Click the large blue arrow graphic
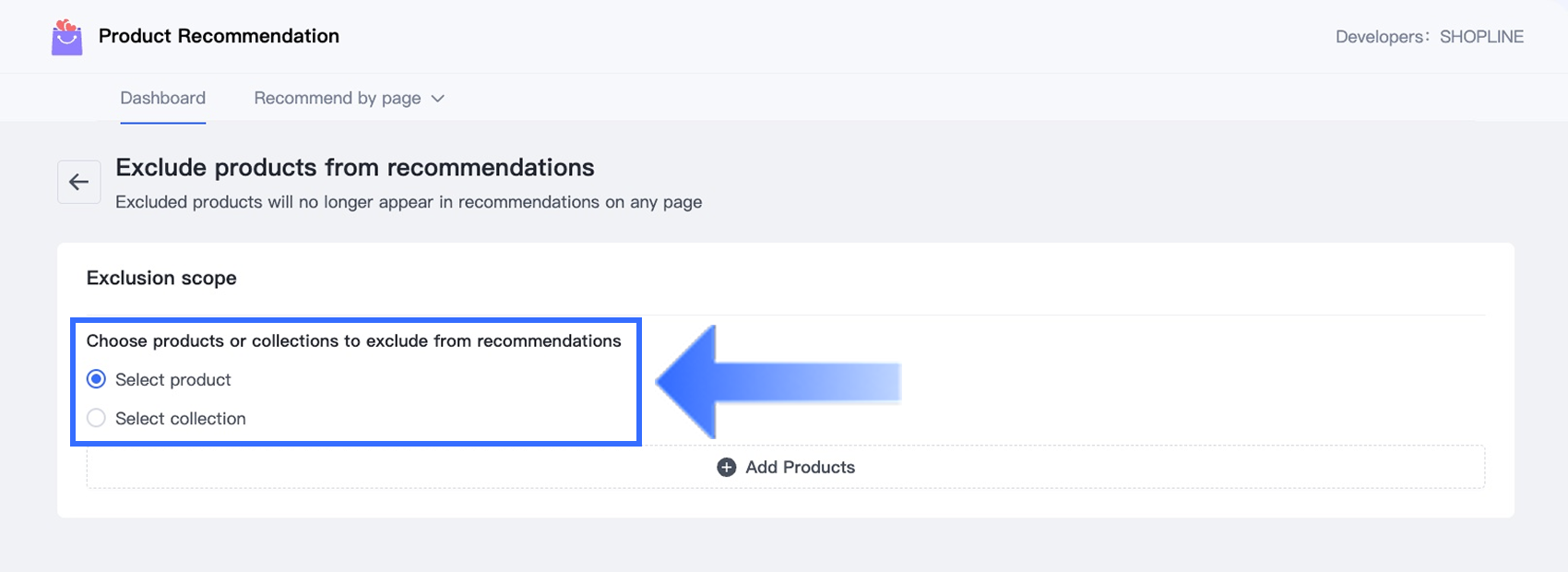The height and width of the screenshot is (572, 1568). click(x=777, y=382)
